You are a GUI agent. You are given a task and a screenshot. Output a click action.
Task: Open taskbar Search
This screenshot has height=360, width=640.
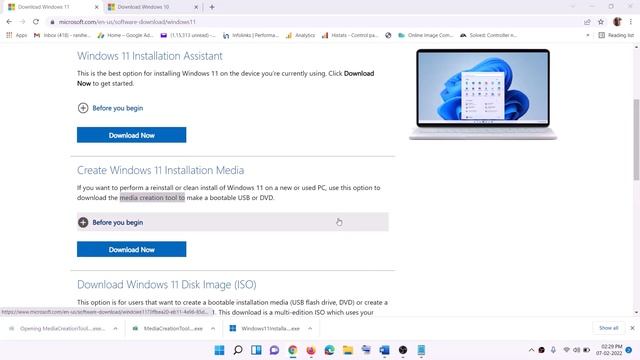click(x=238, y=350)
